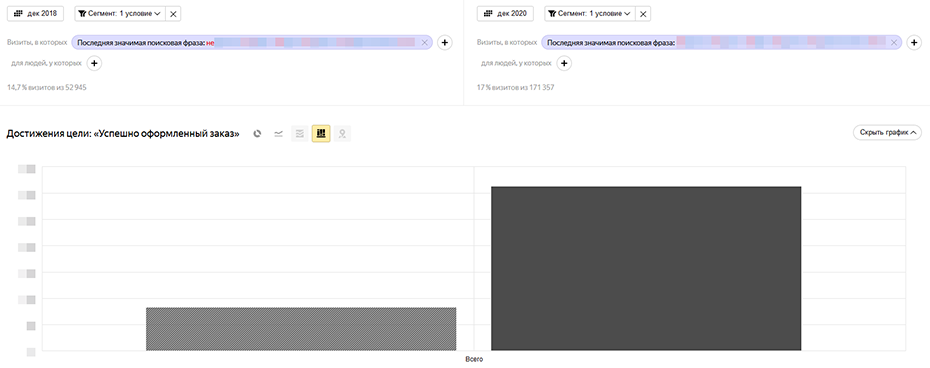
Task: Select the column chart icon
Action: pos(321,134)
